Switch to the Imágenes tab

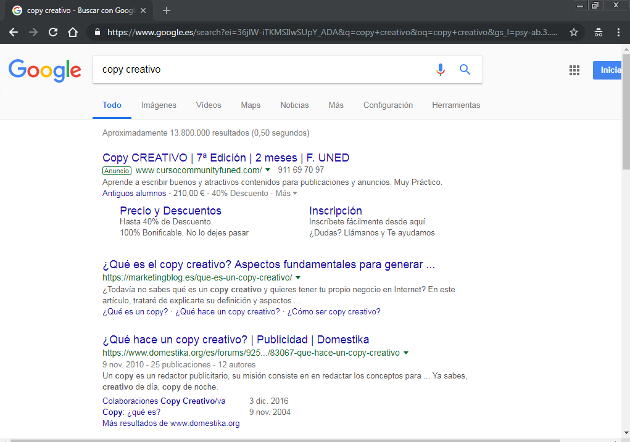159,105
